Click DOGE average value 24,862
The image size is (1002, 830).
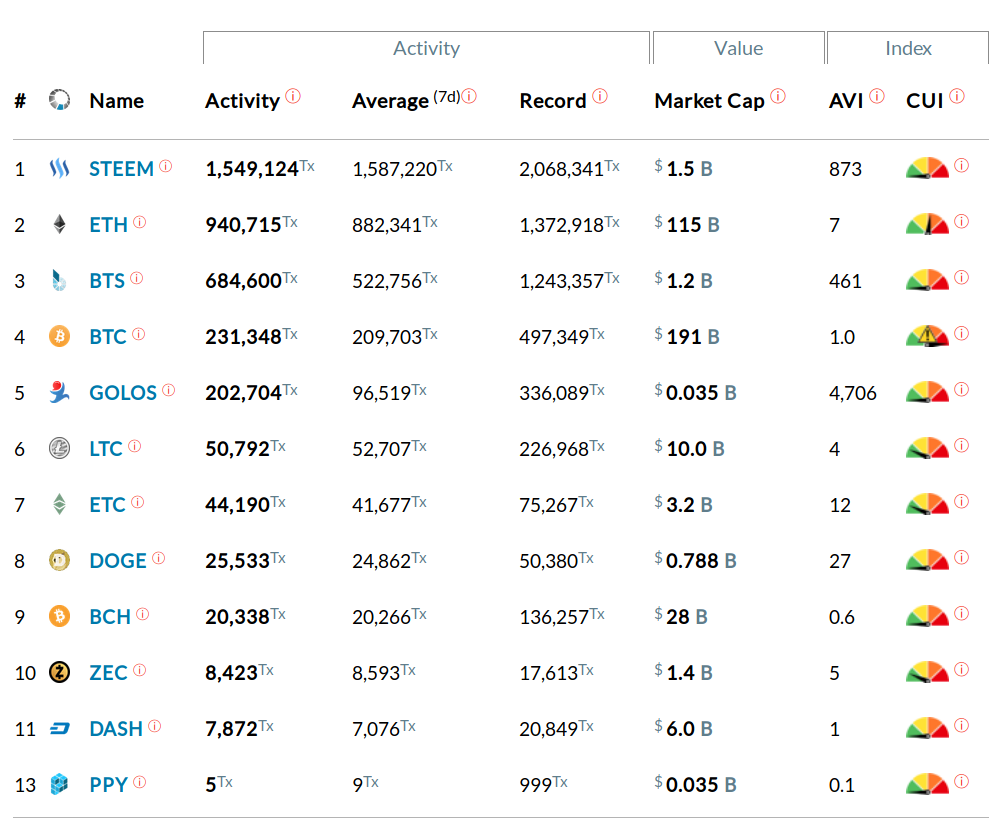point(389,560)
